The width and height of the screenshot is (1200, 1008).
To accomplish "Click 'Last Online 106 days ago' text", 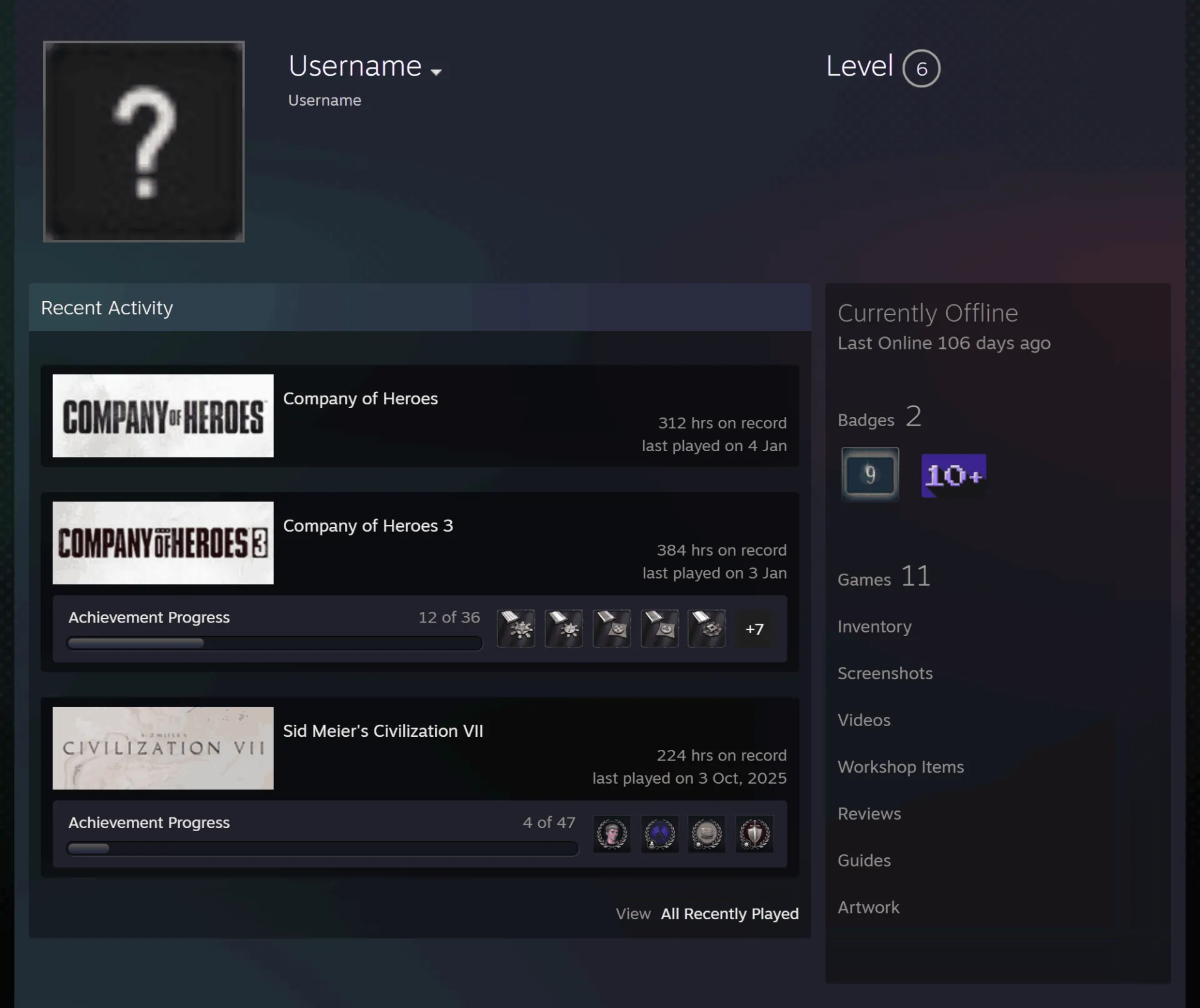I will (x=944, y=343).
